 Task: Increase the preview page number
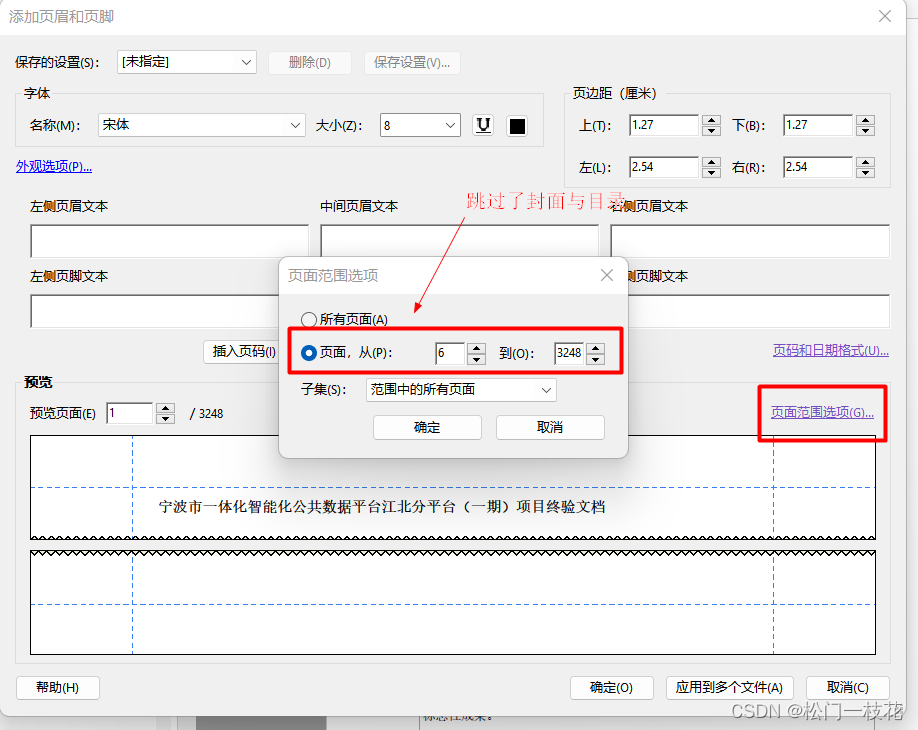[x=166, y=408]
